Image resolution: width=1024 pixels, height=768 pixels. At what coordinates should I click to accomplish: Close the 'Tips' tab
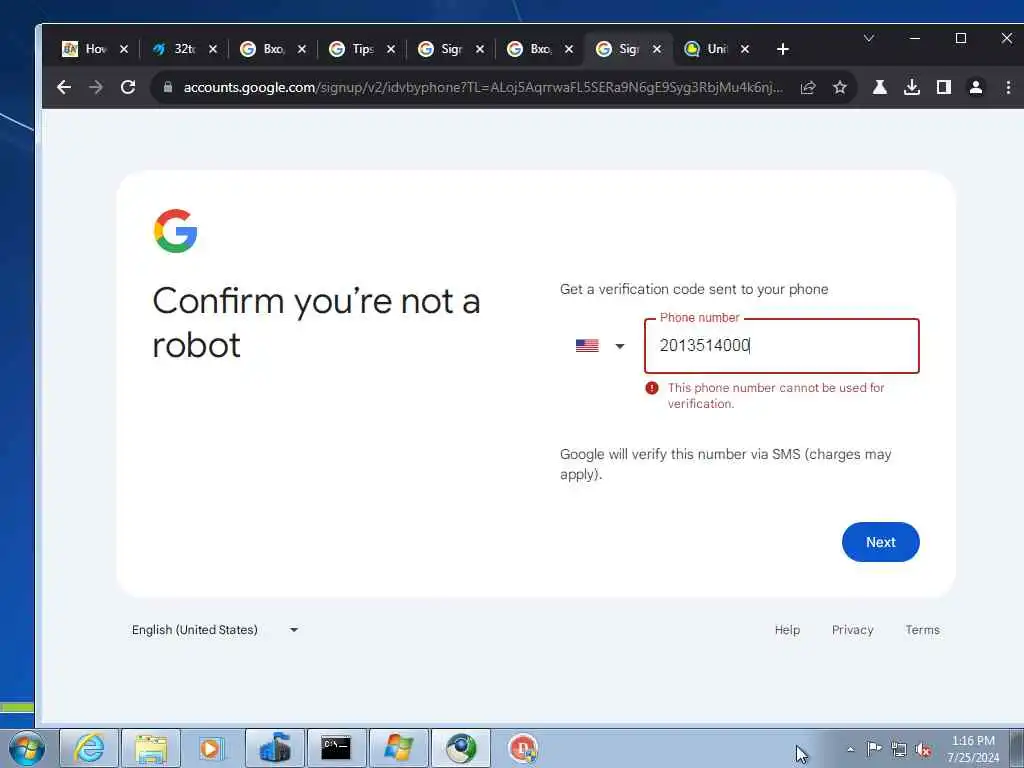coord(391,49)
